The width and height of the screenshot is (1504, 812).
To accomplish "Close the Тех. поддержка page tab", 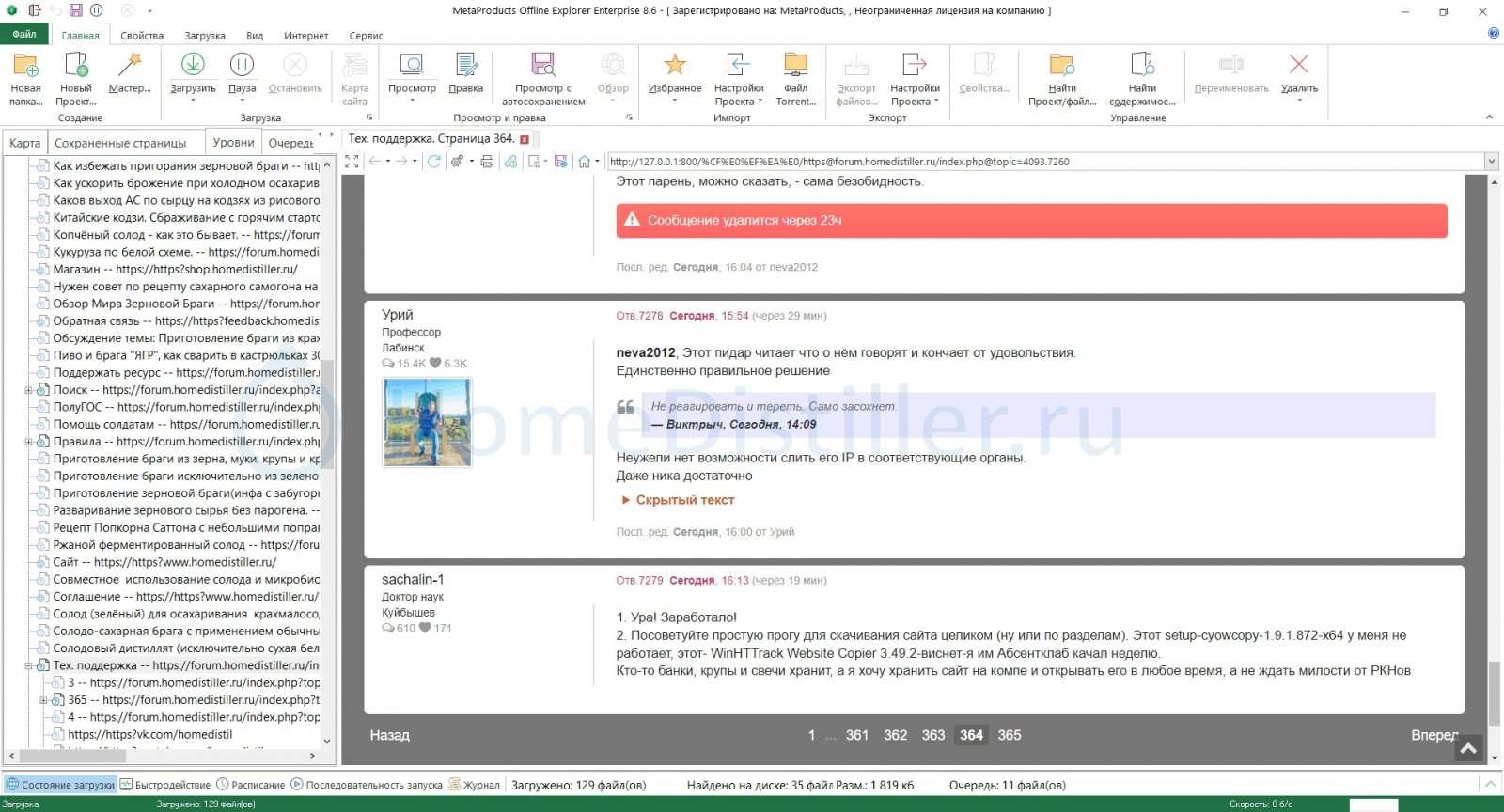I will (525, 139).
